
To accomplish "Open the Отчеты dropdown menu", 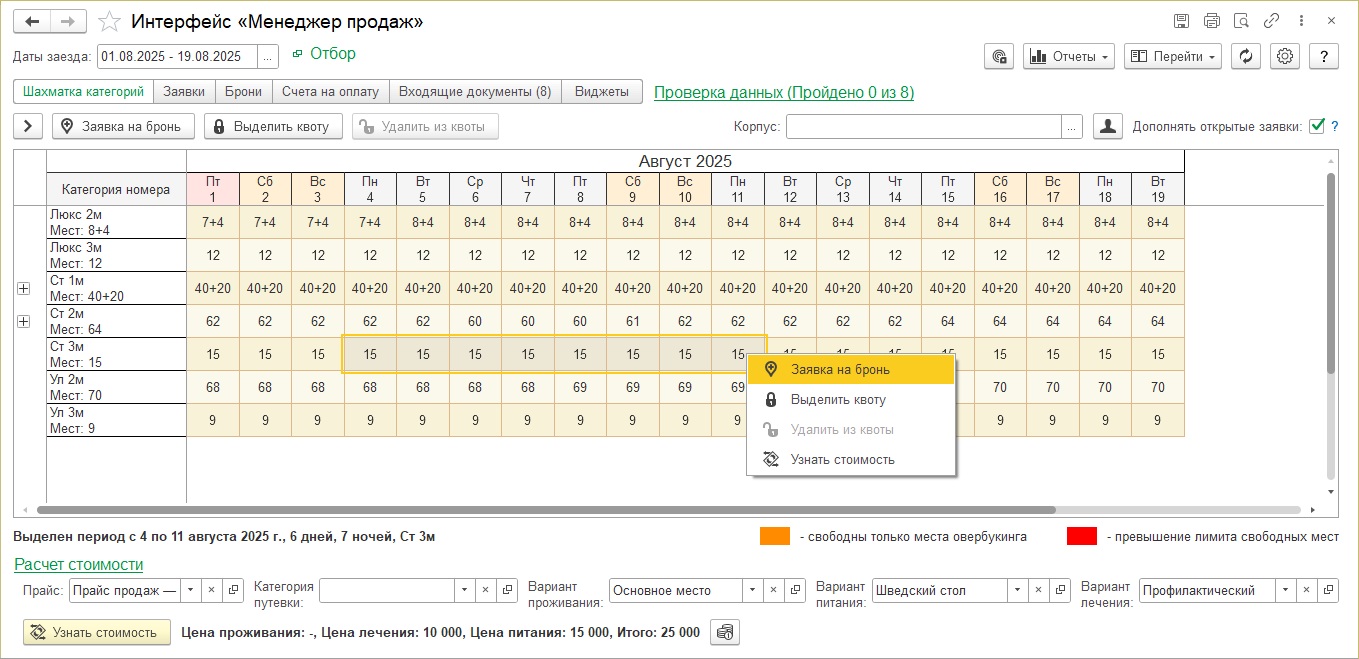I will click(1069, 56).
